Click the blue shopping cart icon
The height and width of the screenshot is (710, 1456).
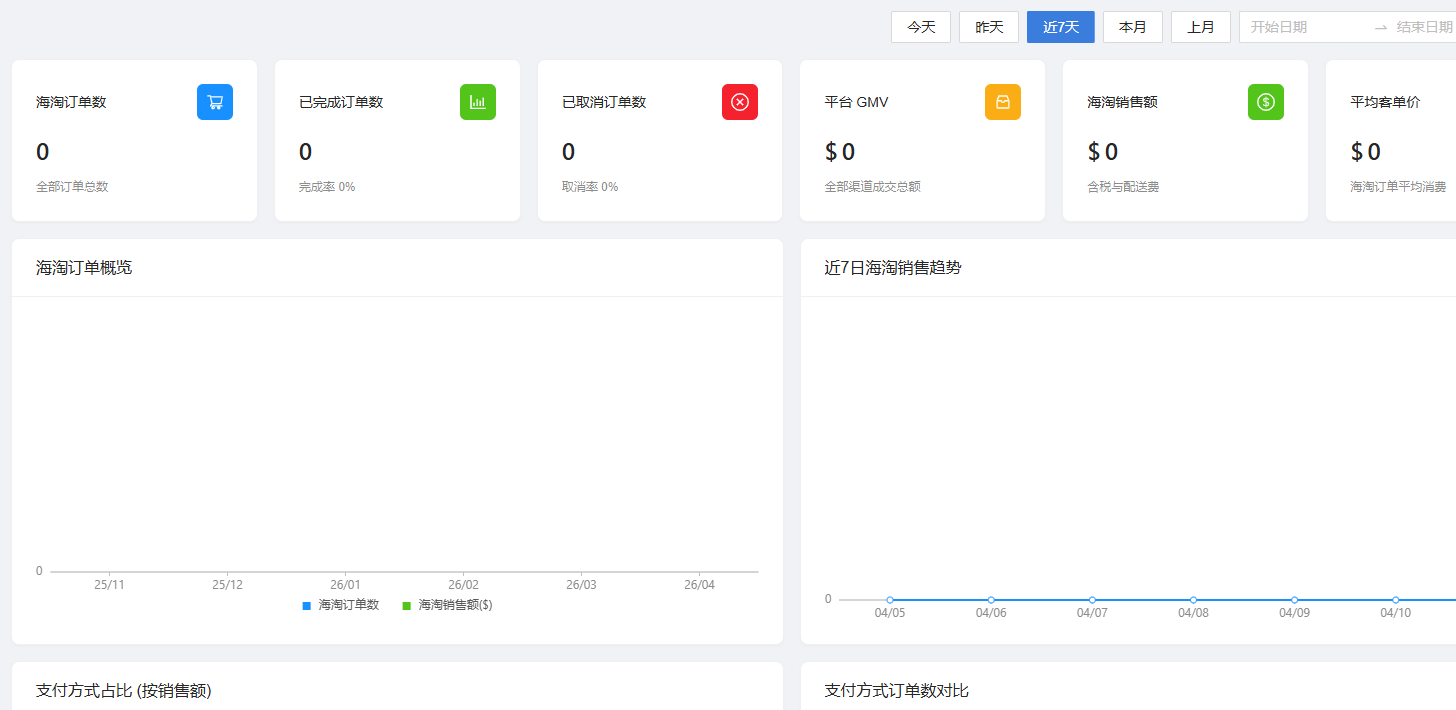click(215, 102)
